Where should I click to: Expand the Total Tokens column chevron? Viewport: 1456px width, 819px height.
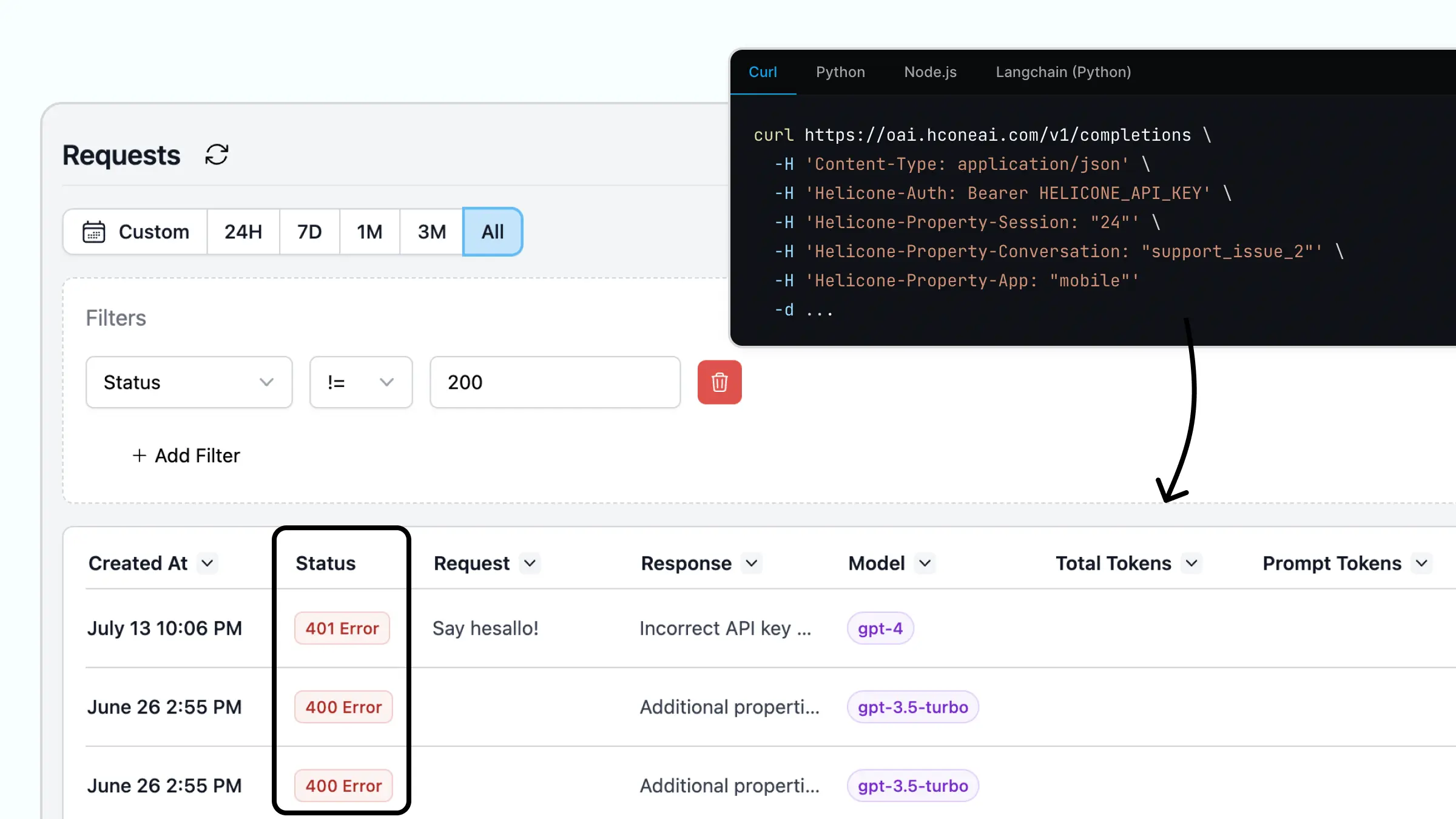(1191, 564)
